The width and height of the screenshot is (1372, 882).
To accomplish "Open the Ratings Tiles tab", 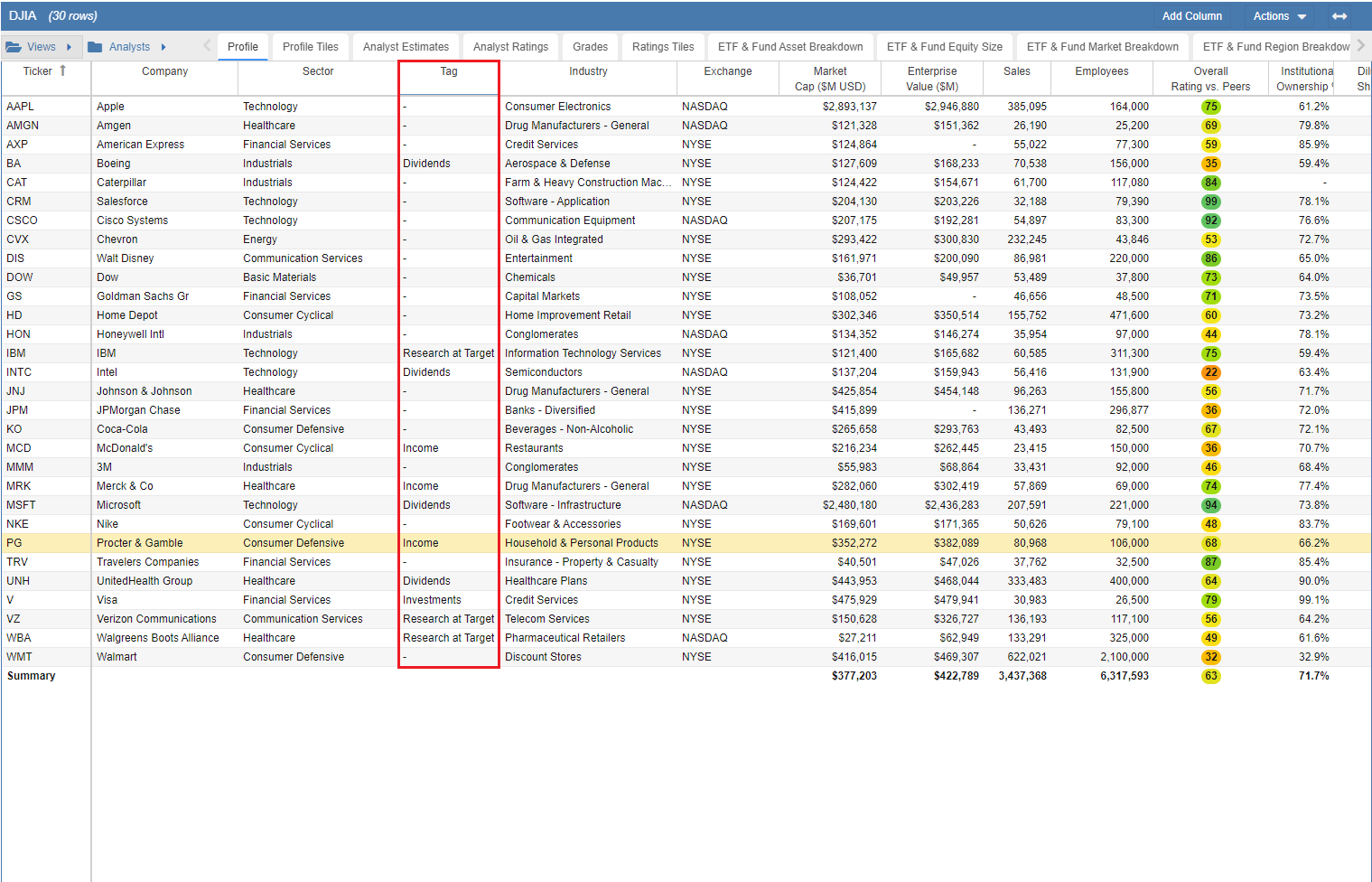I will (x=664, y=47).
